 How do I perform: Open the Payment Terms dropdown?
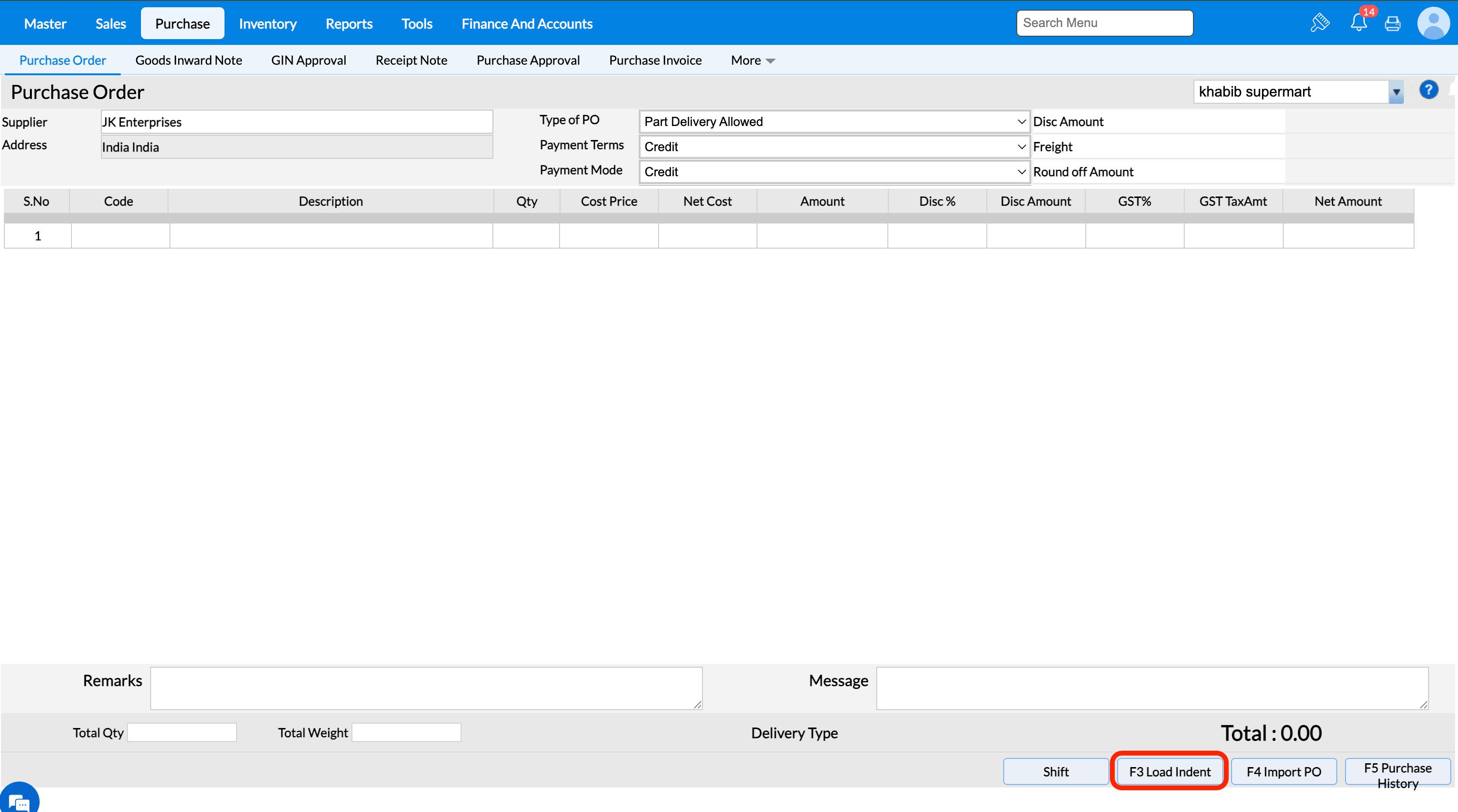click(834, 147)
